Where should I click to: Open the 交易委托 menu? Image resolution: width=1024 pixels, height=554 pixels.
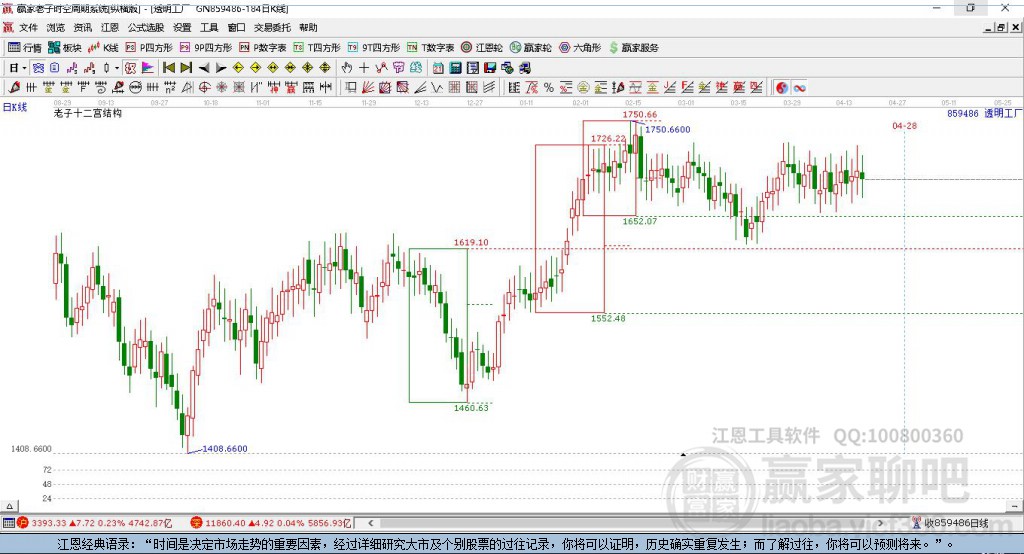pos(272,27)
